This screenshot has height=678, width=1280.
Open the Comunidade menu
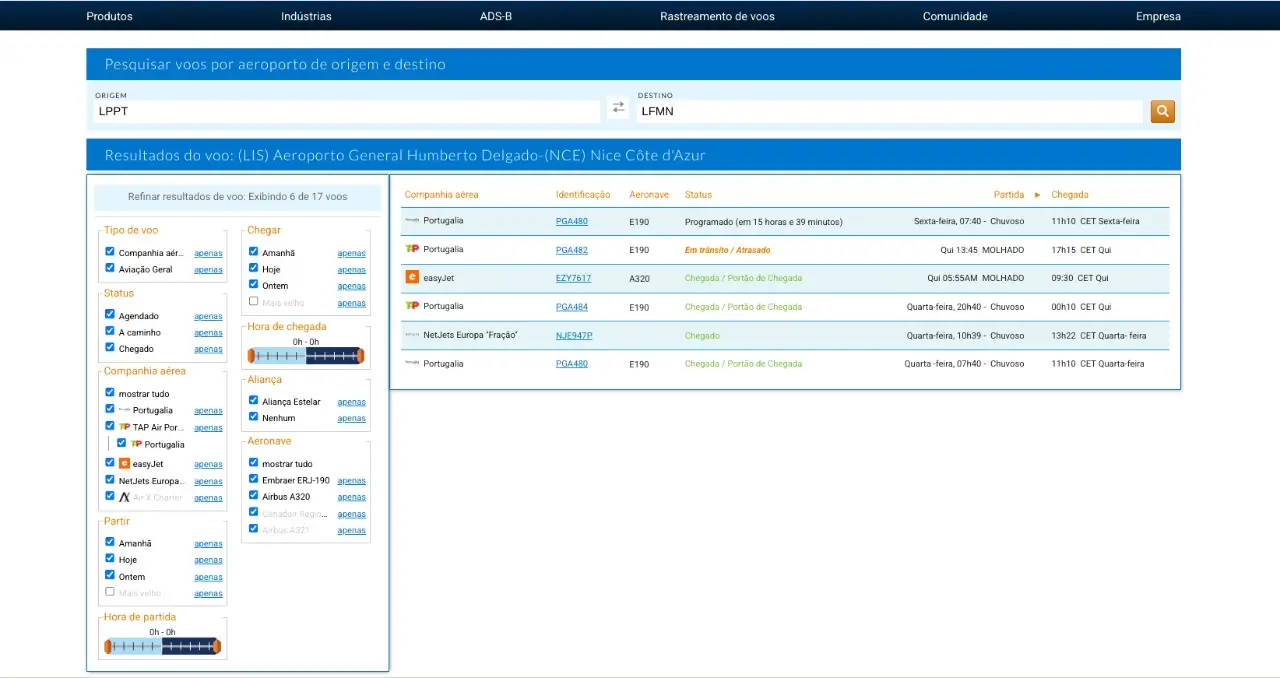pyautogui.click(x=955, y=16)
